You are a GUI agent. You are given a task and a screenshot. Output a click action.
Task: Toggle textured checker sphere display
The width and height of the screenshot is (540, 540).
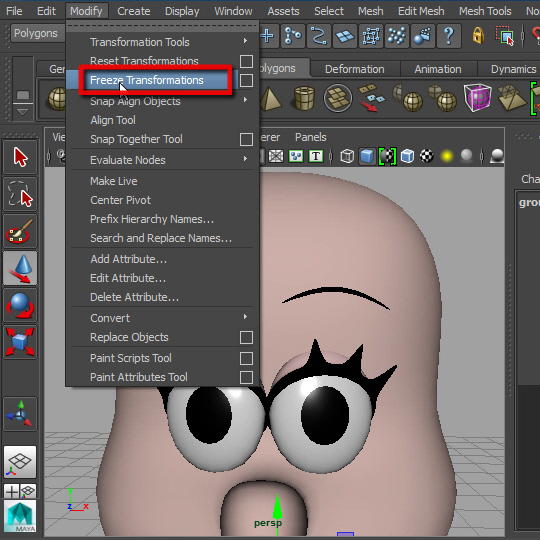pos(427,156)
